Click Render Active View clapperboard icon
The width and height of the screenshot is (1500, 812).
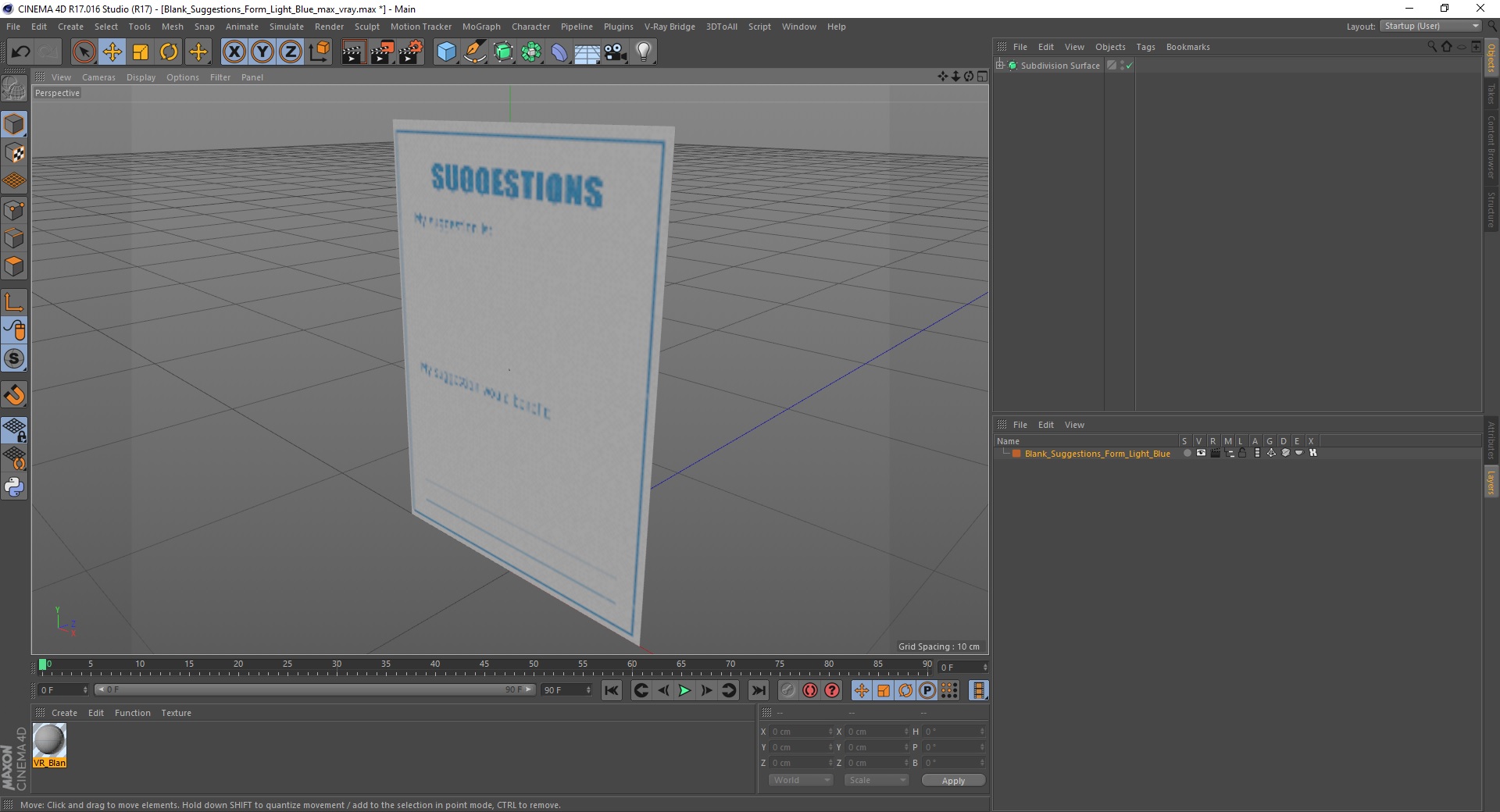(353, 52)
